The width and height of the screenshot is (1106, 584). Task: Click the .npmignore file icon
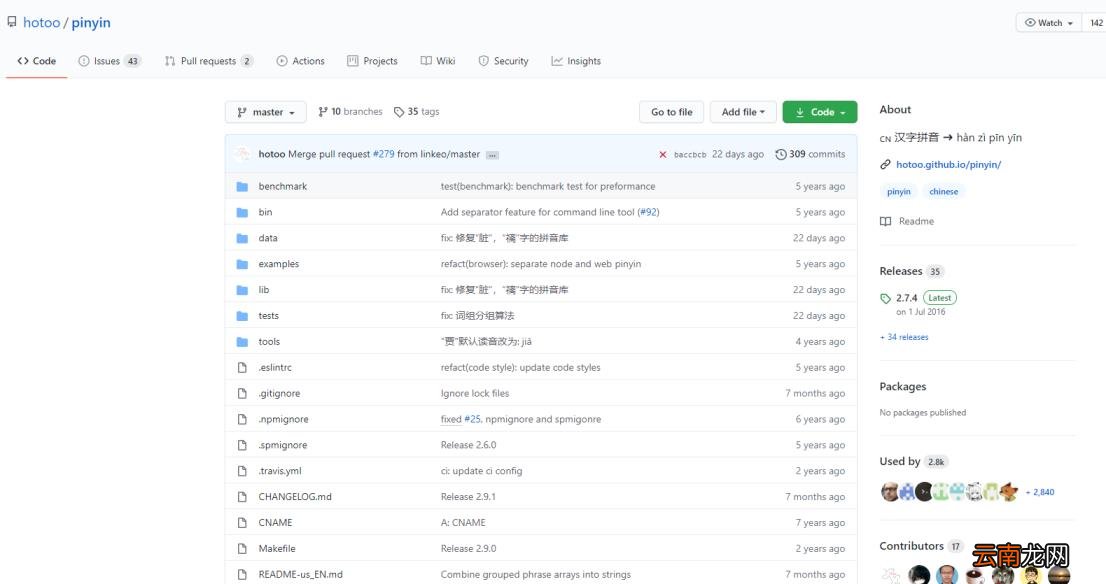coord(242,419)
